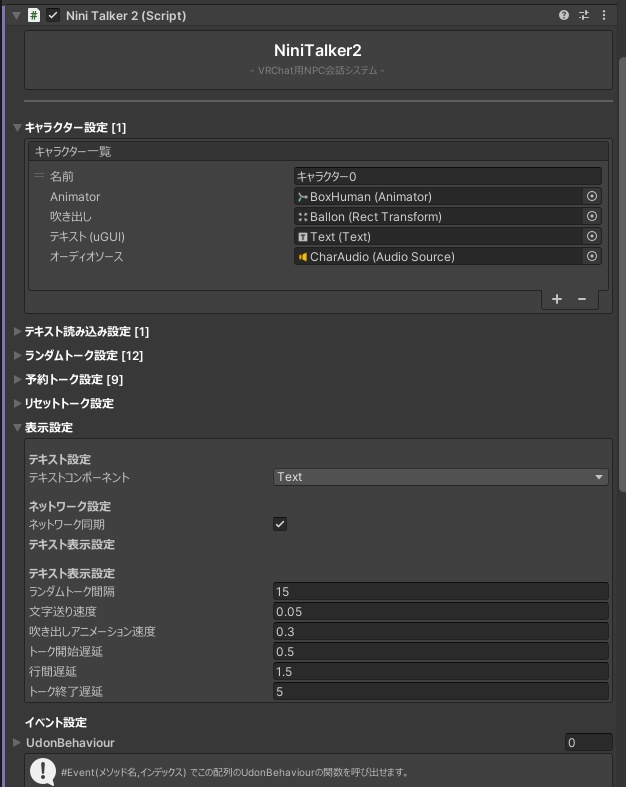The height and width of the screenshot is (787, 626).
Task: Click the オーディオソース property label
Action: pyautogui.click(x=86, y=256)
